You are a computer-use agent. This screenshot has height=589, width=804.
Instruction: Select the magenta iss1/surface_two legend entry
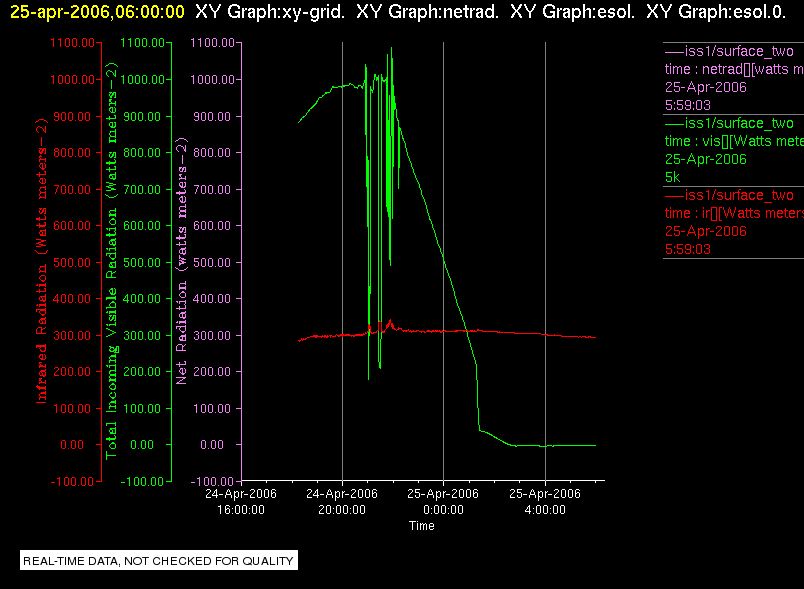click(729, 51)
